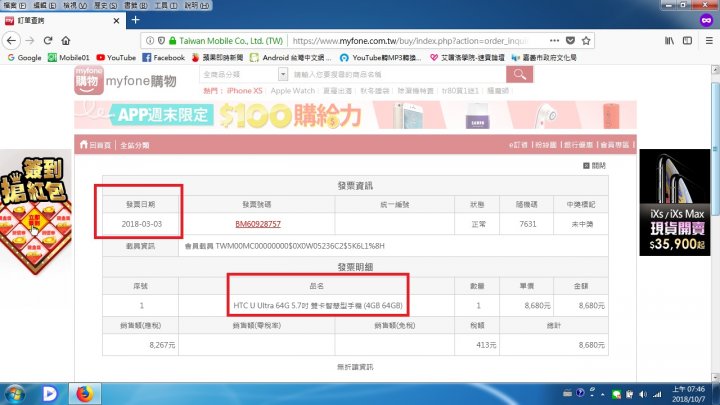Viewport: 720px width, 405px height.
Task: Reload the page with the refresh icon
Action: pos(48,40)
